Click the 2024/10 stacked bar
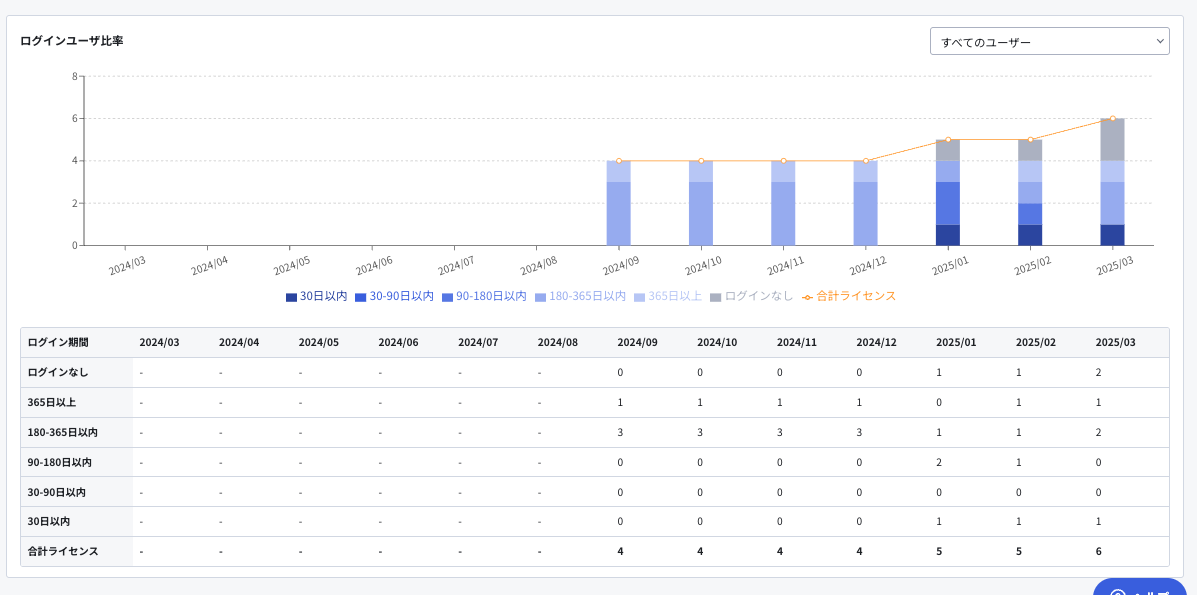This screenshot has height=595, width=1197. click(701, 203)
